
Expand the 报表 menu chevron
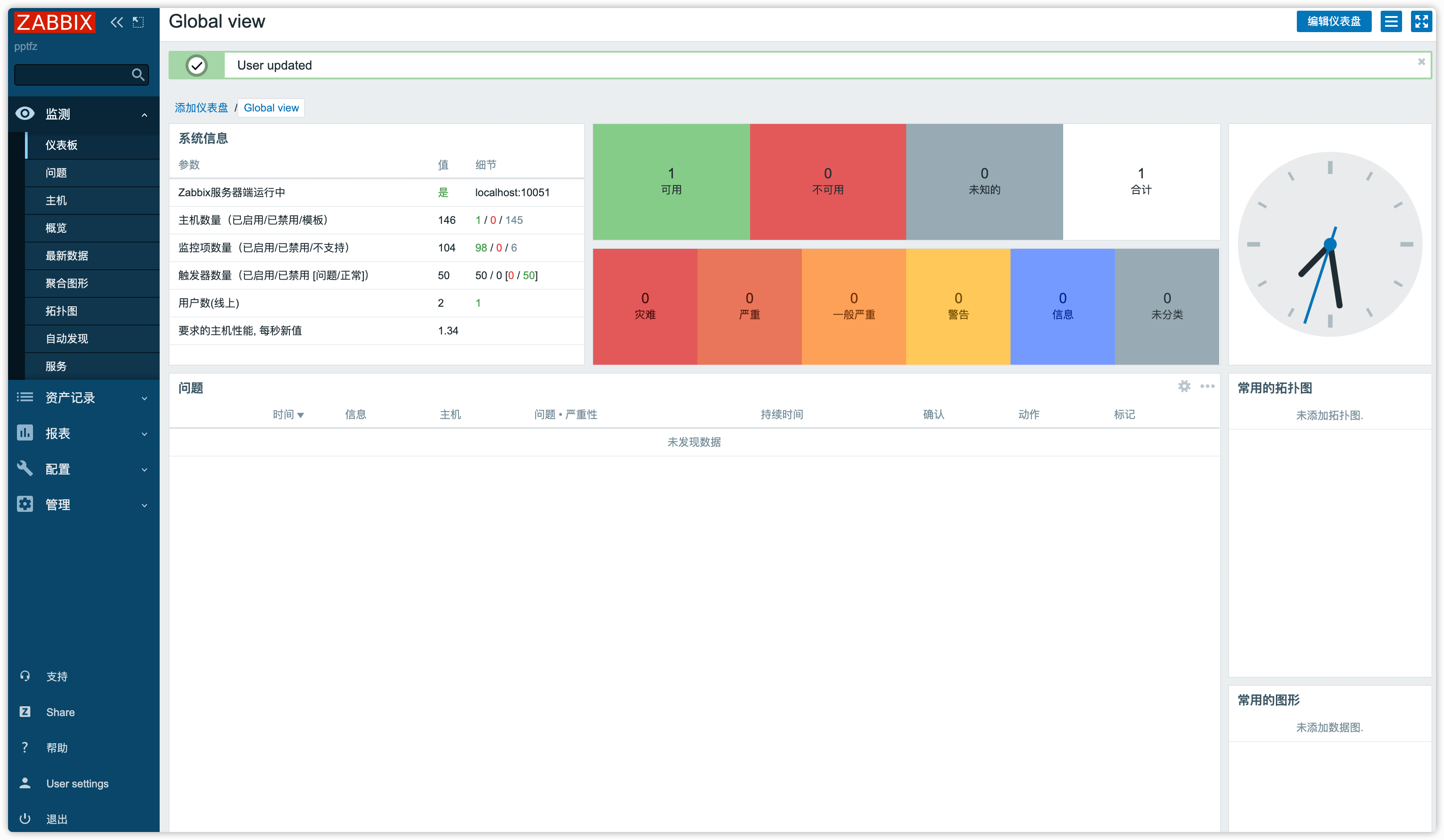pos(144,434)
